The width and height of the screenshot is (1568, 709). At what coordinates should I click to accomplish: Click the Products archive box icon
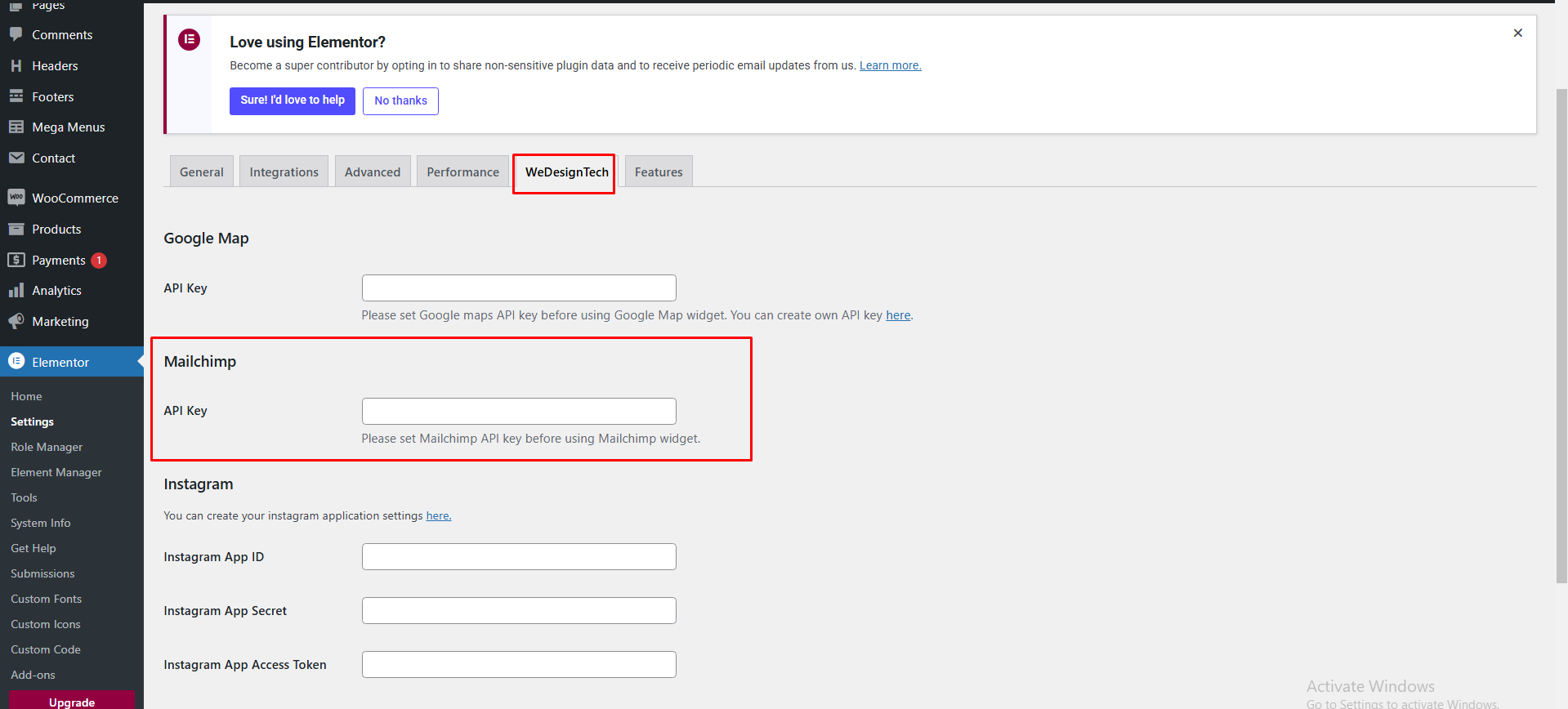click(x=16, y=229)
